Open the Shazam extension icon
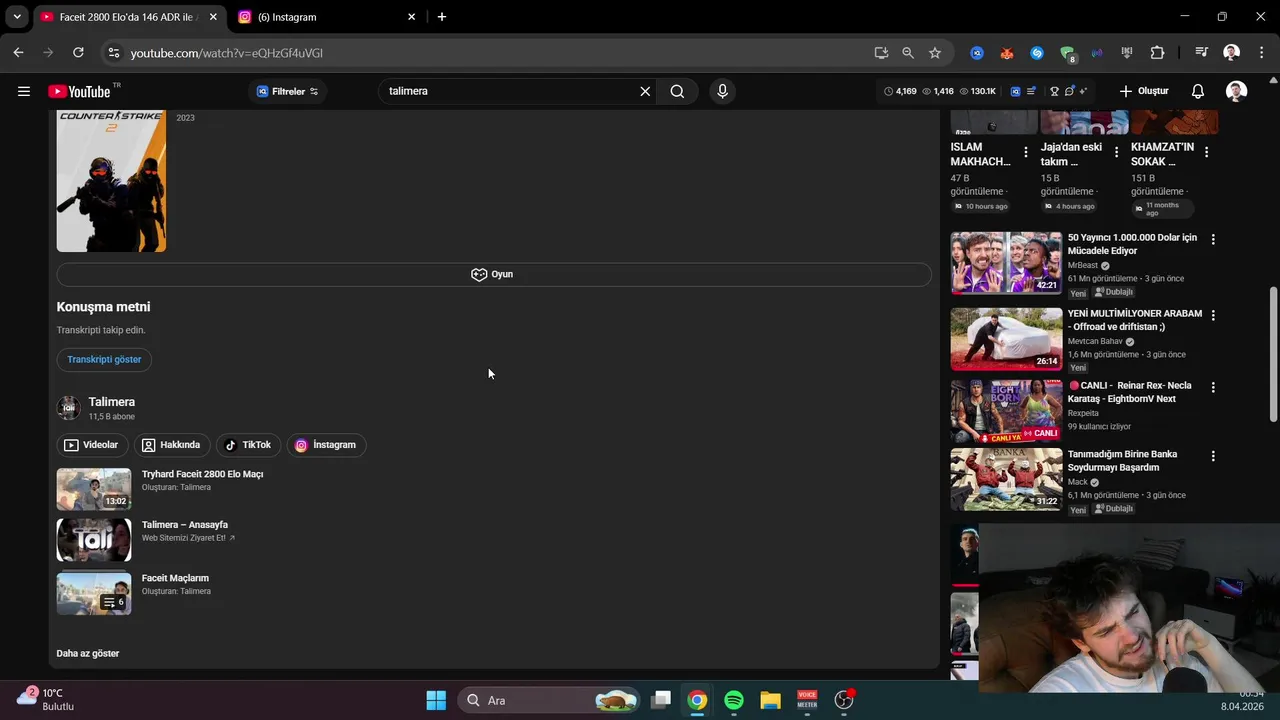Screen dimensions: 1280x720 1037,53
